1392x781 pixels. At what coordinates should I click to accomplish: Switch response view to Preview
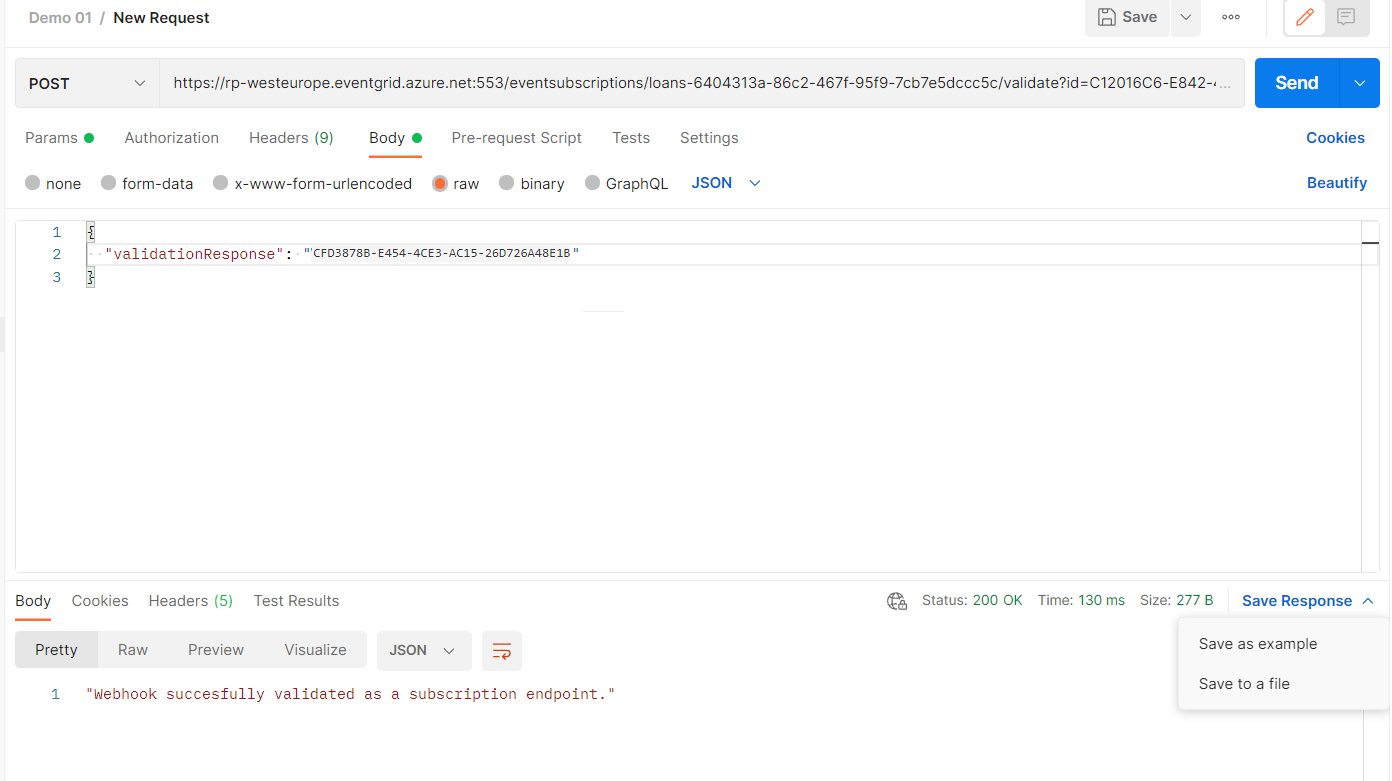click(x=216, y=650)
